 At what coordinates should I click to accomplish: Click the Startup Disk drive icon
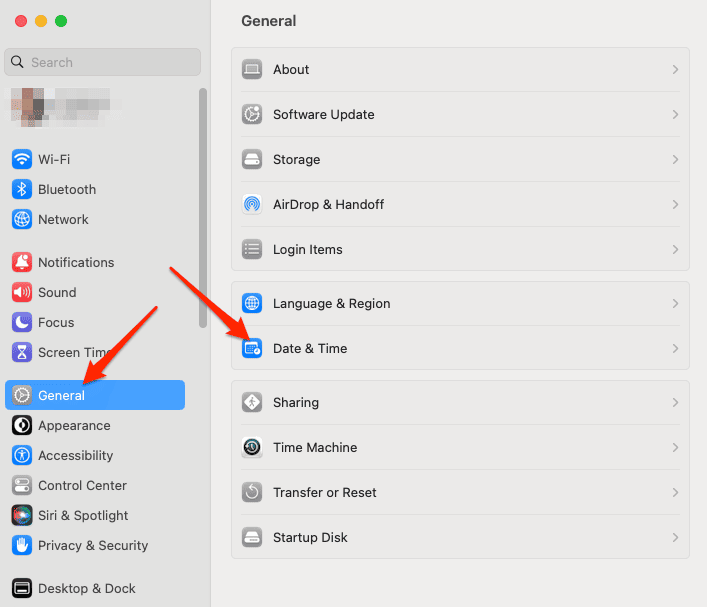[x=252, y=537]
